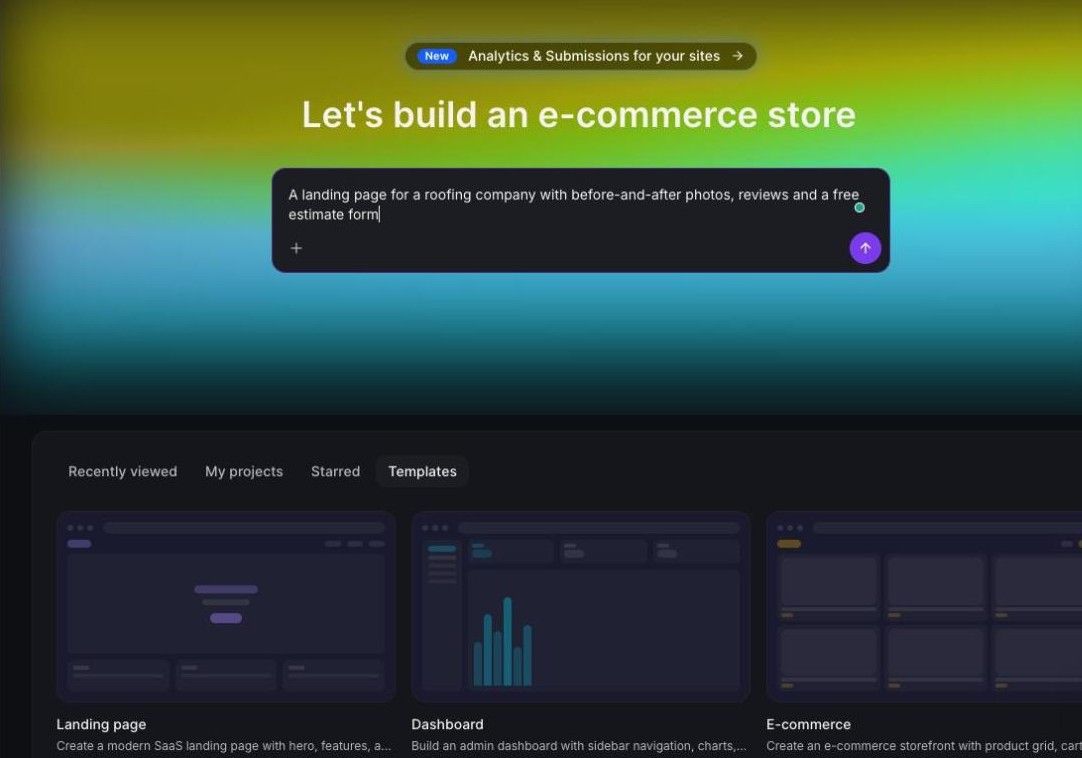Open the Starred tab
The height and width of the screenshot is (758, 1082).
tap(335, 472)
